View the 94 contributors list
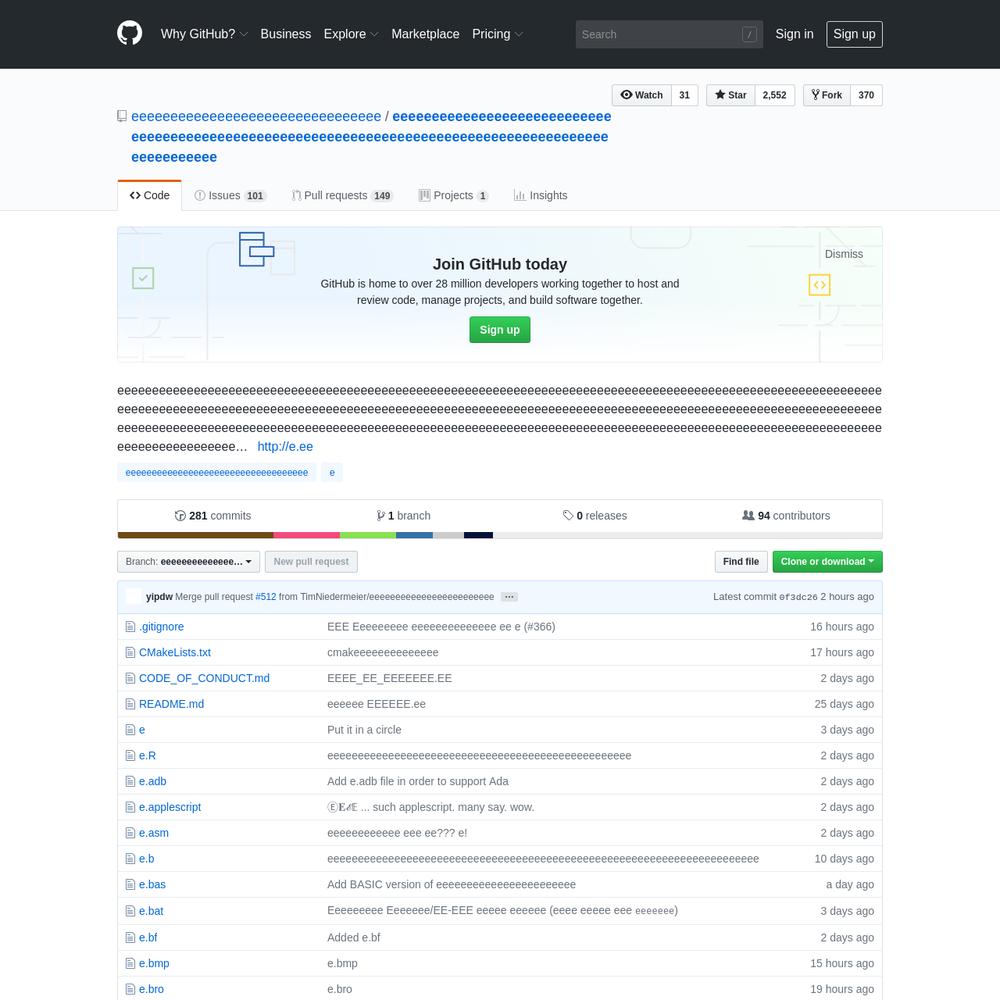Viewport: 1000px width, 1000px height. (x=786, y=516)
